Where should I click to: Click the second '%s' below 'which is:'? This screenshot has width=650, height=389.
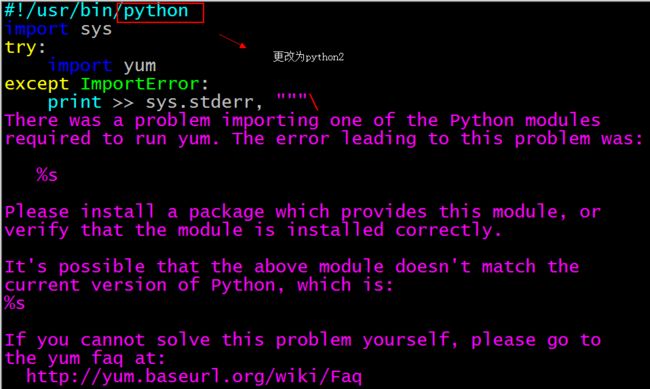coord(15,303)
